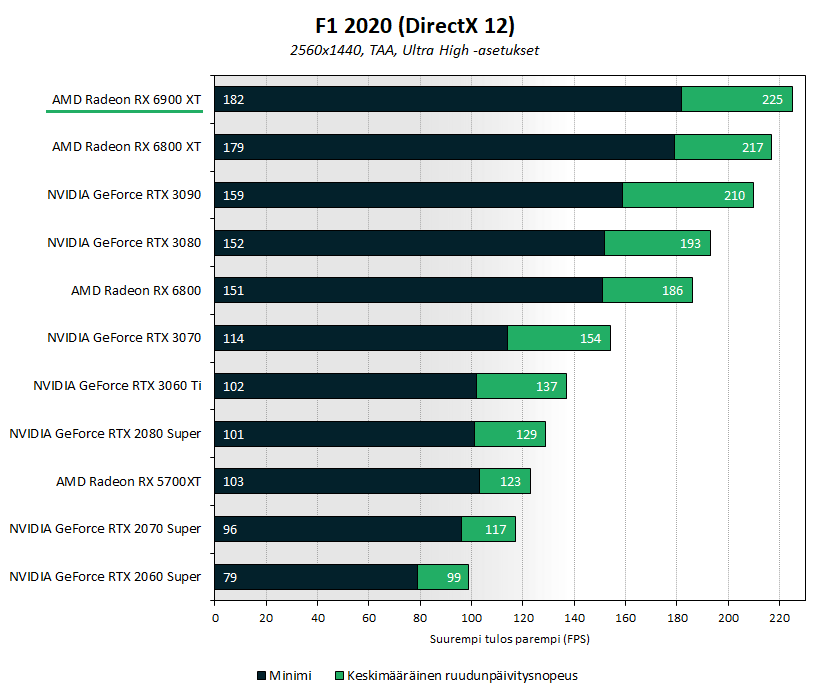This screenshot has width=830, height=697.
Task: Select the NVIDIA GeForce RTX 2080 Super label
Action: pos(105,434)
